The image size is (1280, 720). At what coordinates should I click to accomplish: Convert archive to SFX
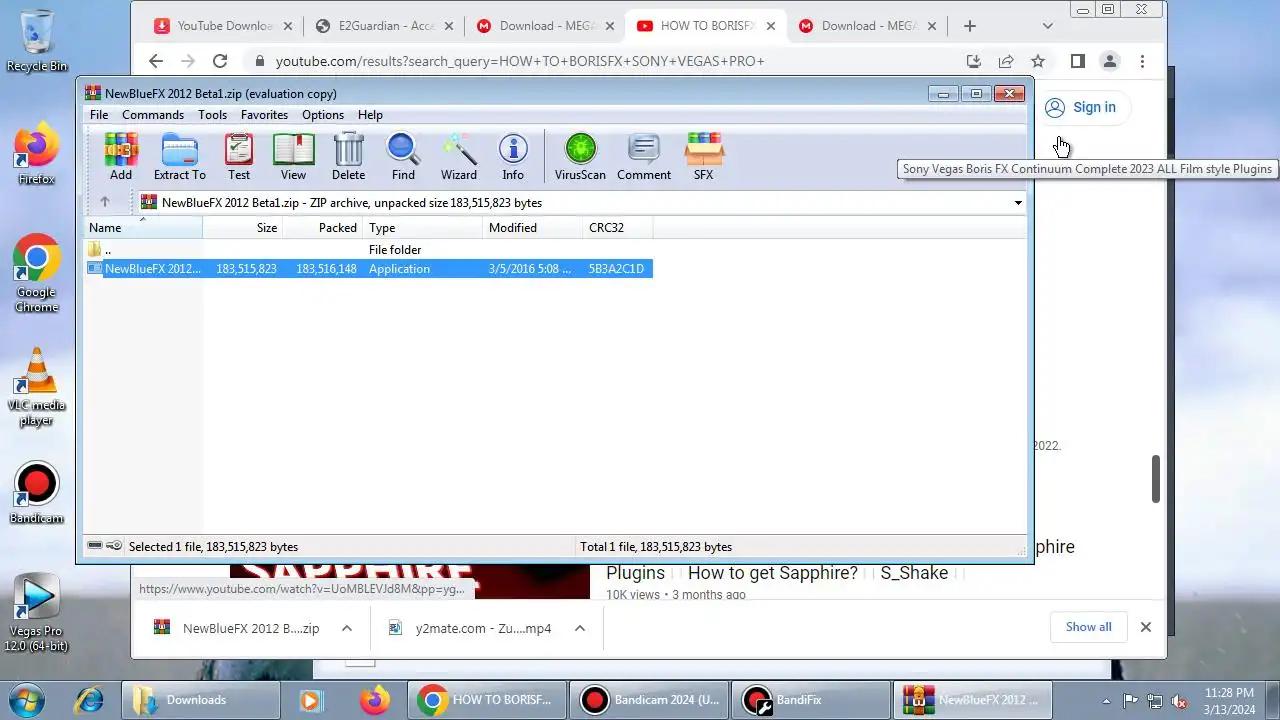point(704,157)
